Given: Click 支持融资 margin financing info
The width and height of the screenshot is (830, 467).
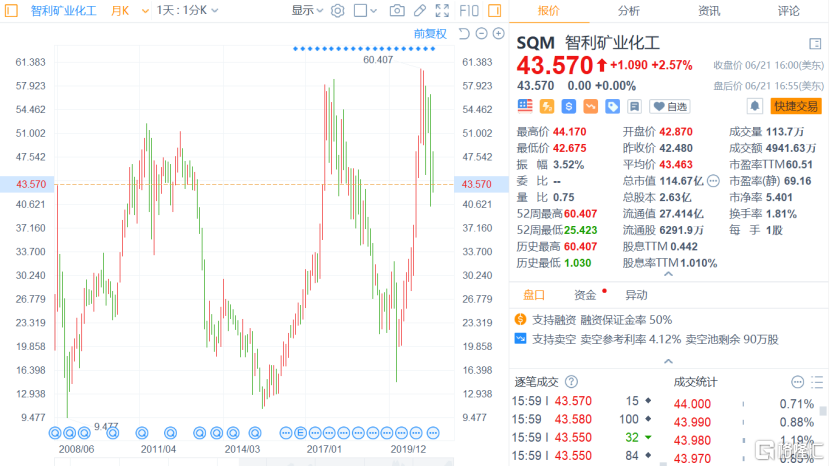Looking at the screenshot, I should click(593, 320).
